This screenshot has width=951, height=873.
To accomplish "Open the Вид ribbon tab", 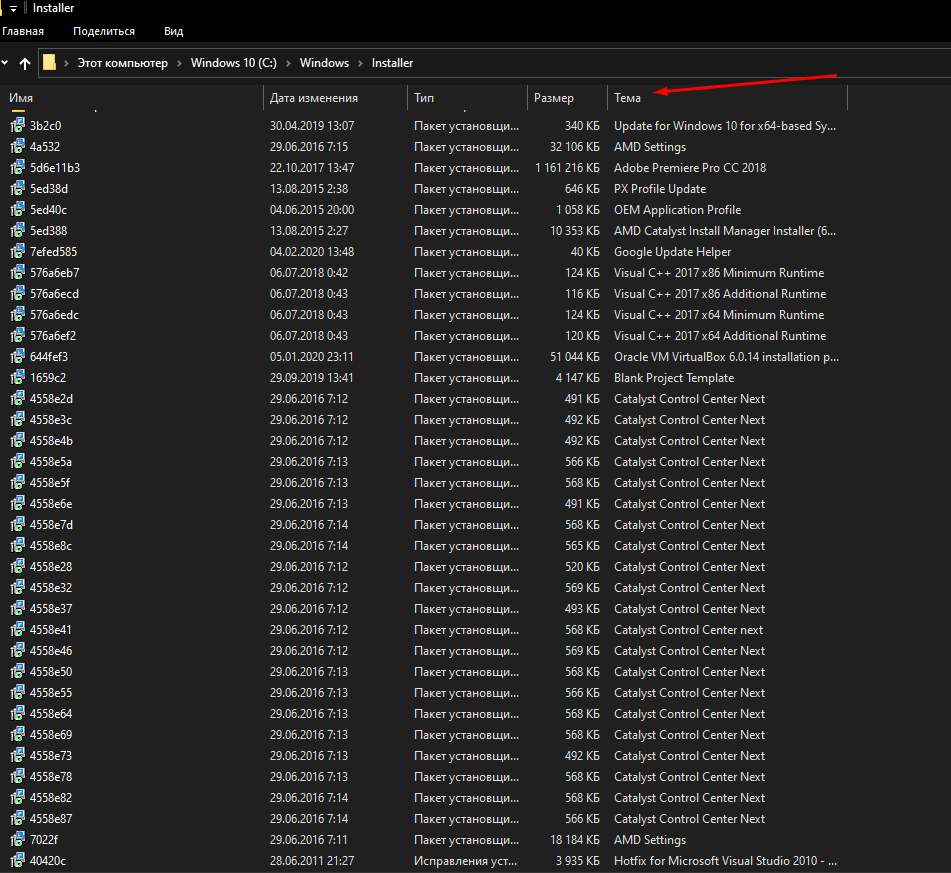I will 173,31.
